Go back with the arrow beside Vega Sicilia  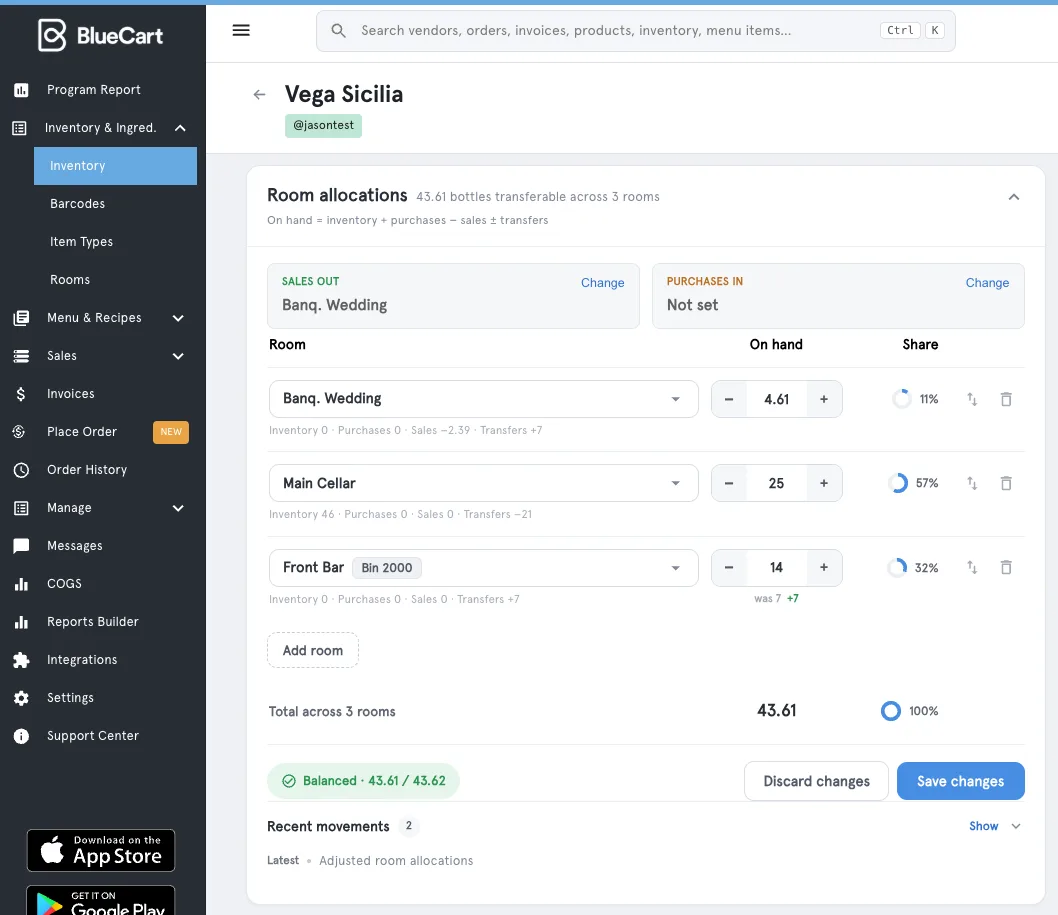coord(259,94)
